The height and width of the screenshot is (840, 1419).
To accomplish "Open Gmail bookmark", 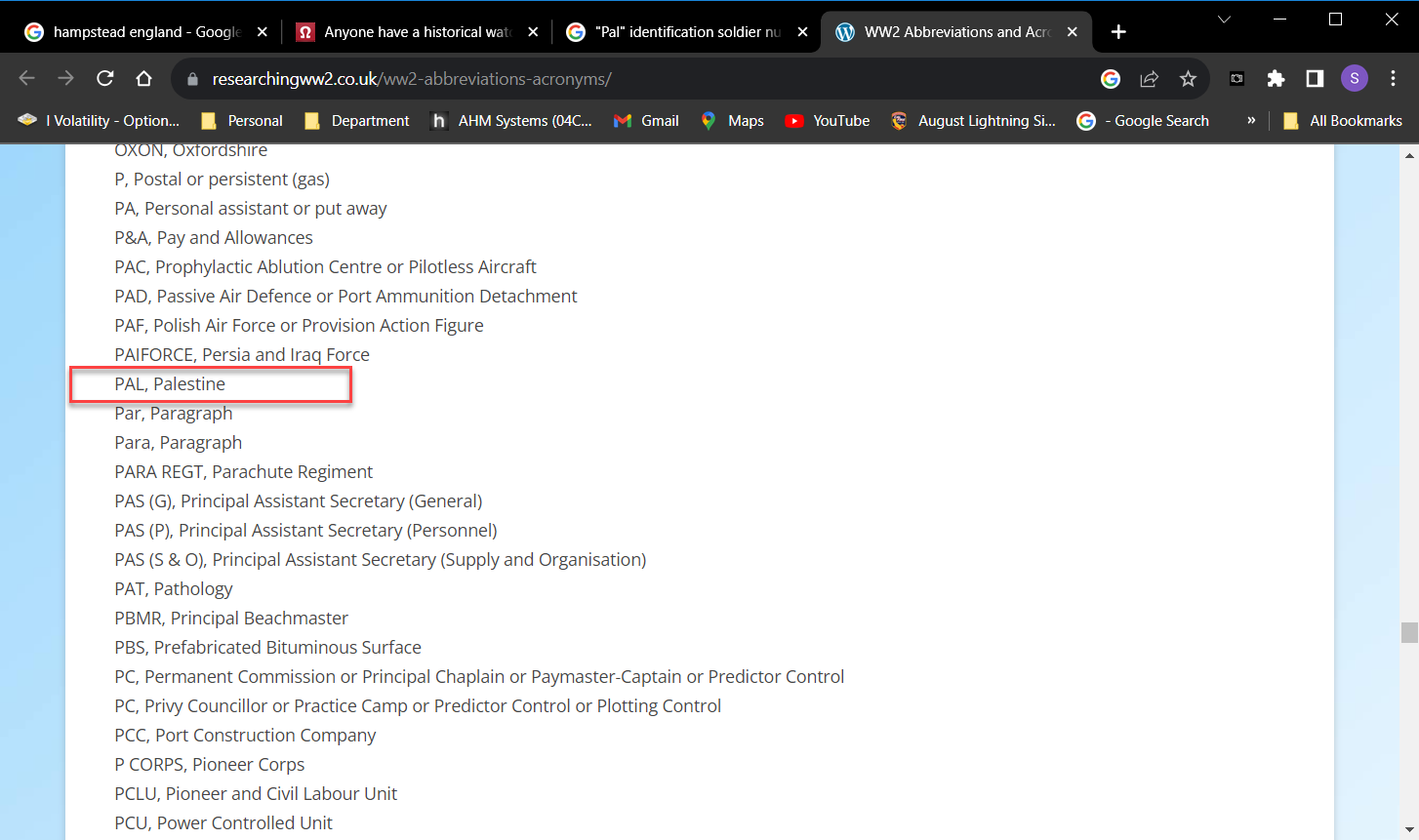I will click(x=646, y=121).
